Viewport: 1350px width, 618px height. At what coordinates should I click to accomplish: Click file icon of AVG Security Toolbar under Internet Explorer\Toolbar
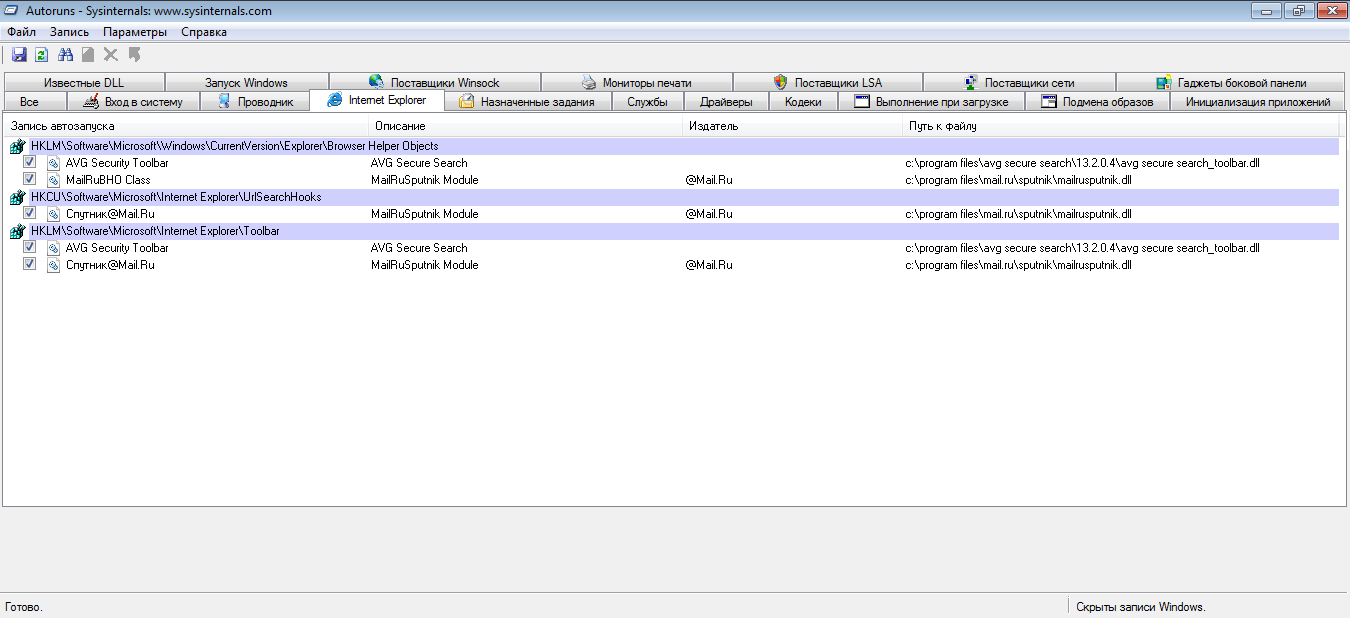[x=54, y=248]
